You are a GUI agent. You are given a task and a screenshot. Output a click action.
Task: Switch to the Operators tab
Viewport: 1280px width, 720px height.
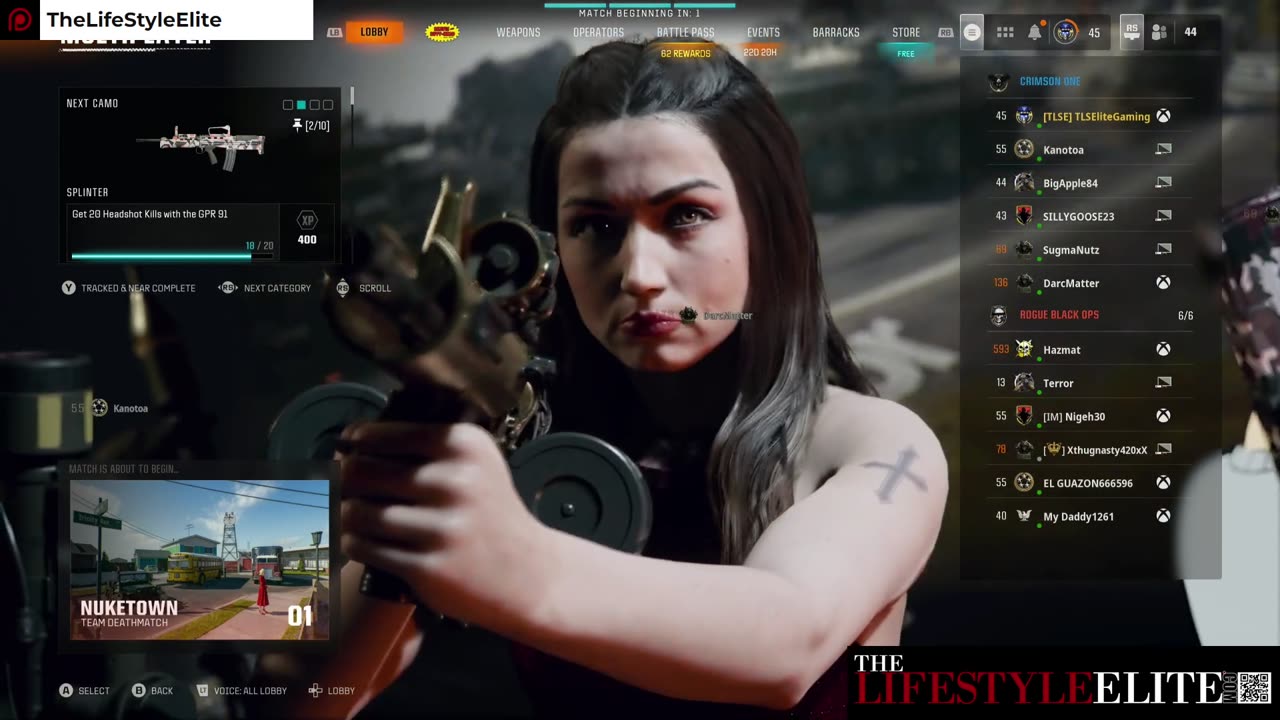tap(598, 32)
